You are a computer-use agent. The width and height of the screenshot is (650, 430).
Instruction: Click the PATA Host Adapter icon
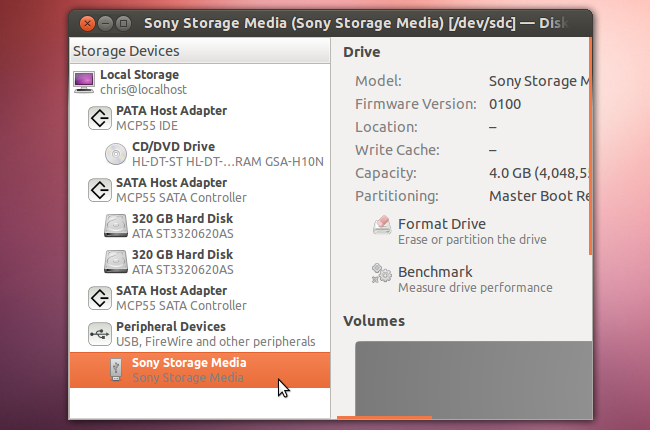[100, 118]
